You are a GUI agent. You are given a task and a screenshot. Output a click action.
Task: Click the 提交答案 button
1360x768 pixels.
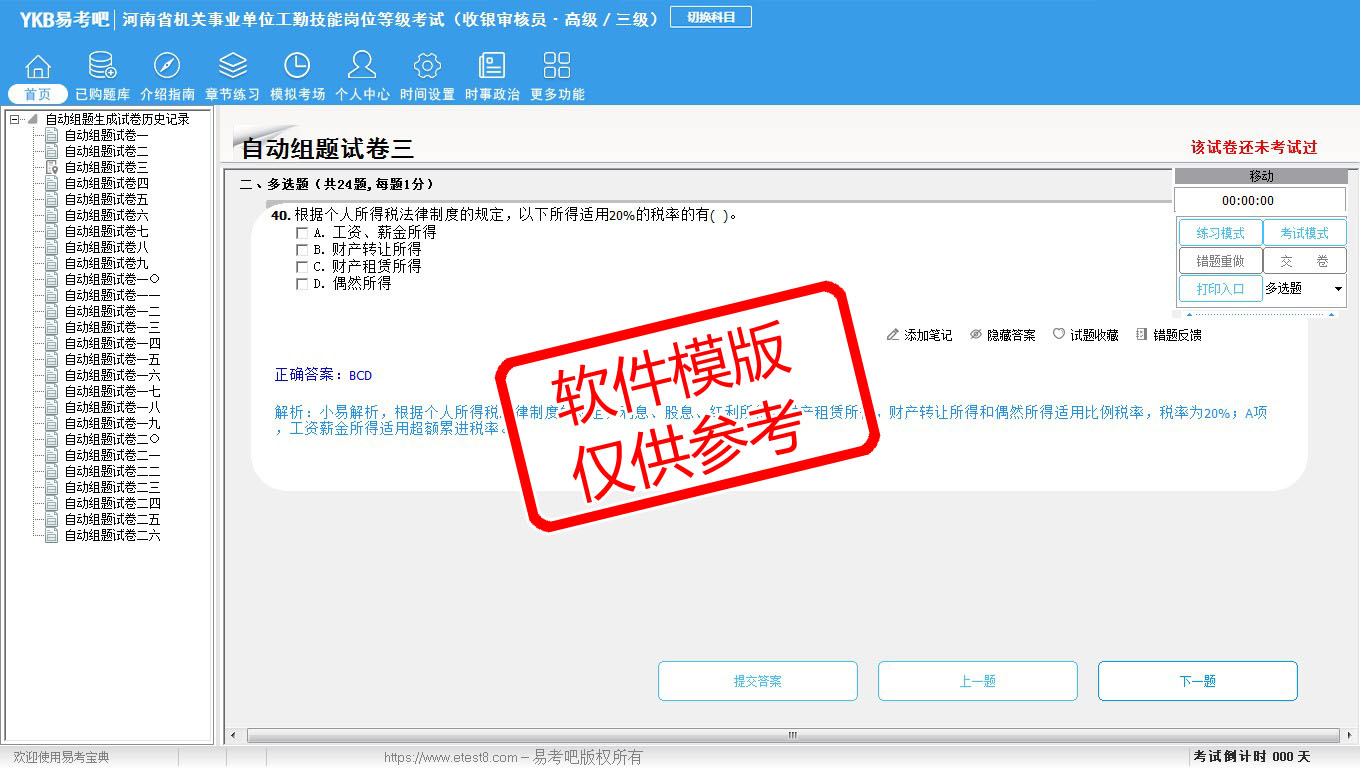pos(757,681)
